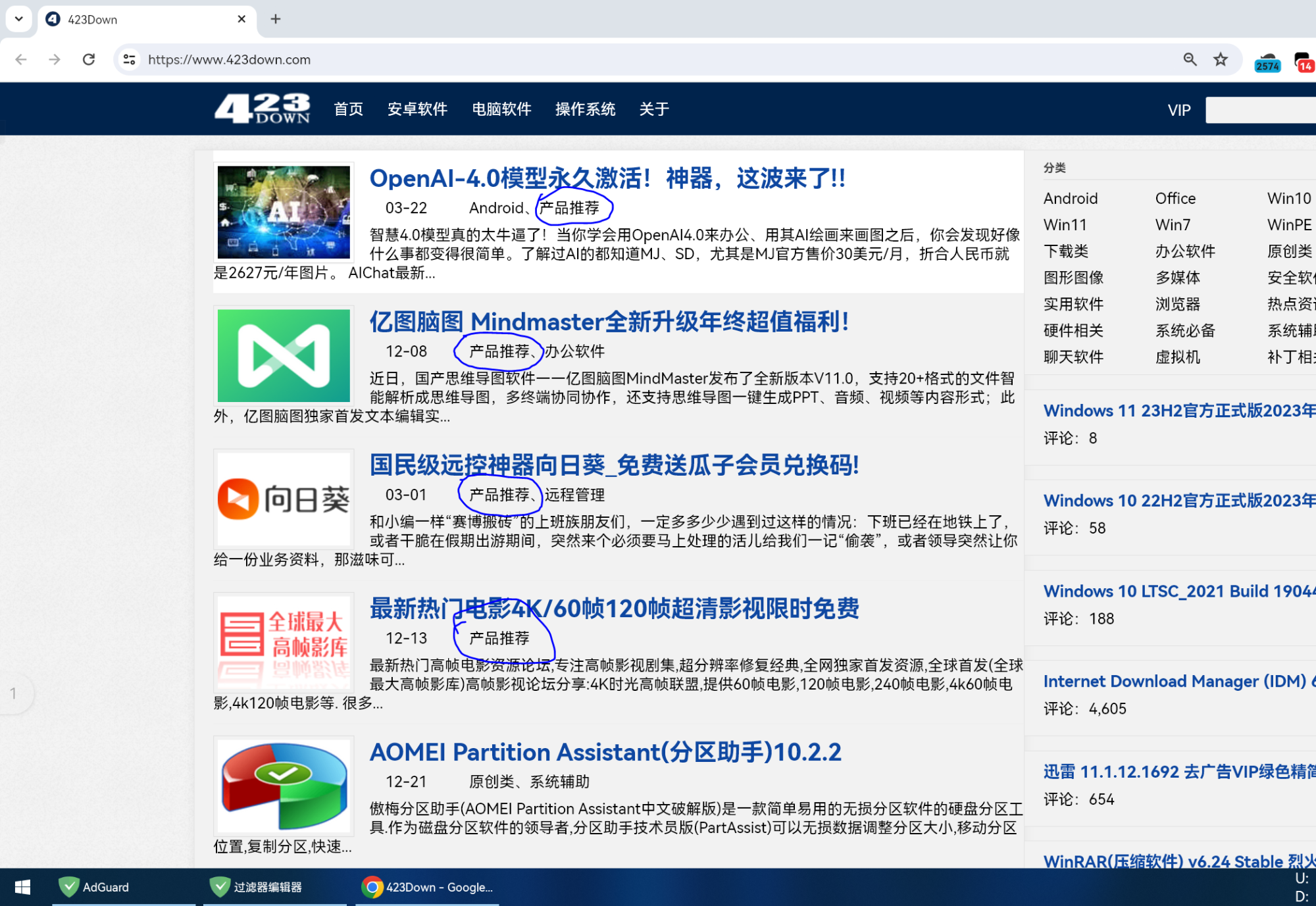
Task: Open the tab search dropdown
Action: [18, 19]
